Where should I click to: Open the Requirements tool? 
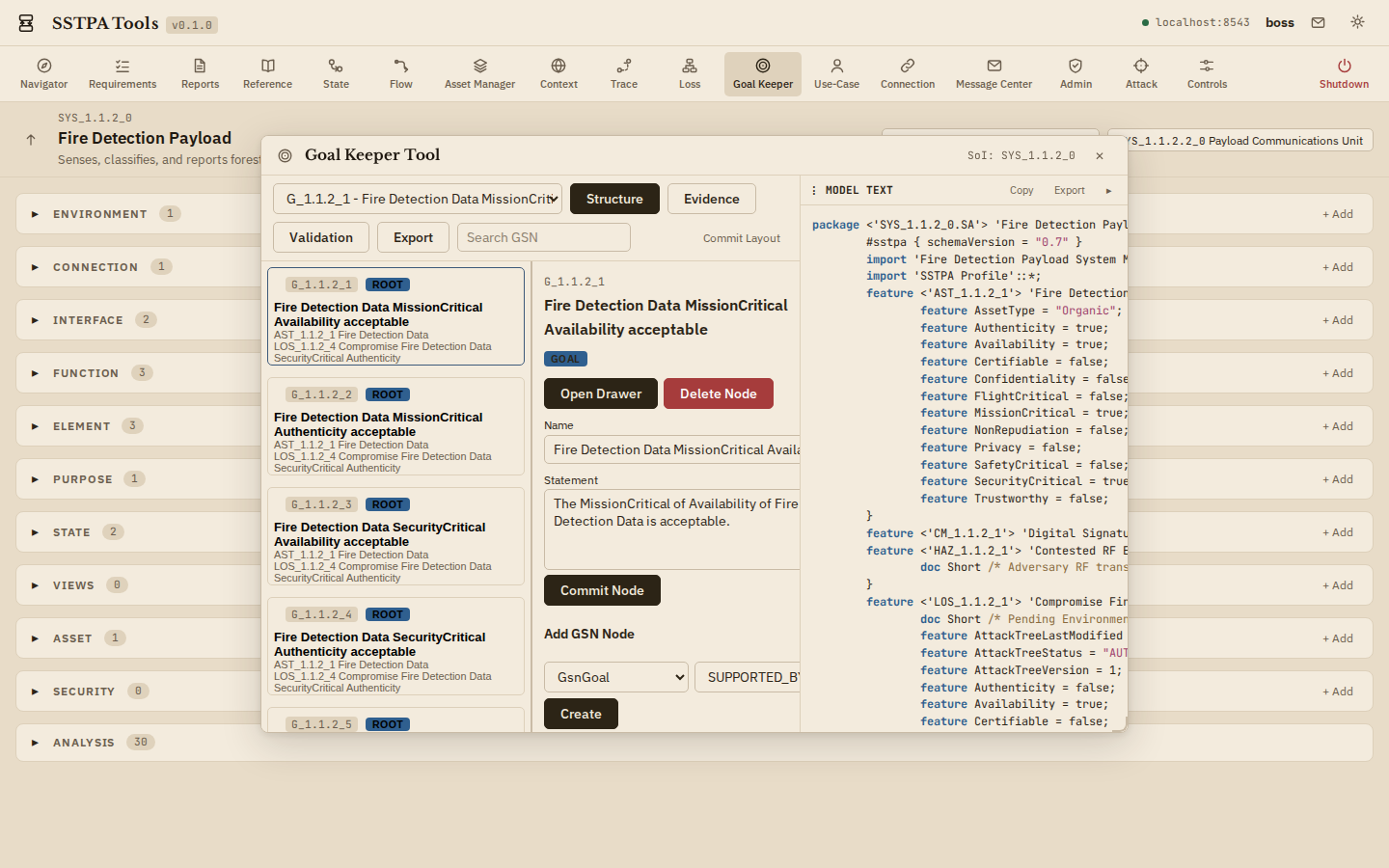(x=123, y=74)
